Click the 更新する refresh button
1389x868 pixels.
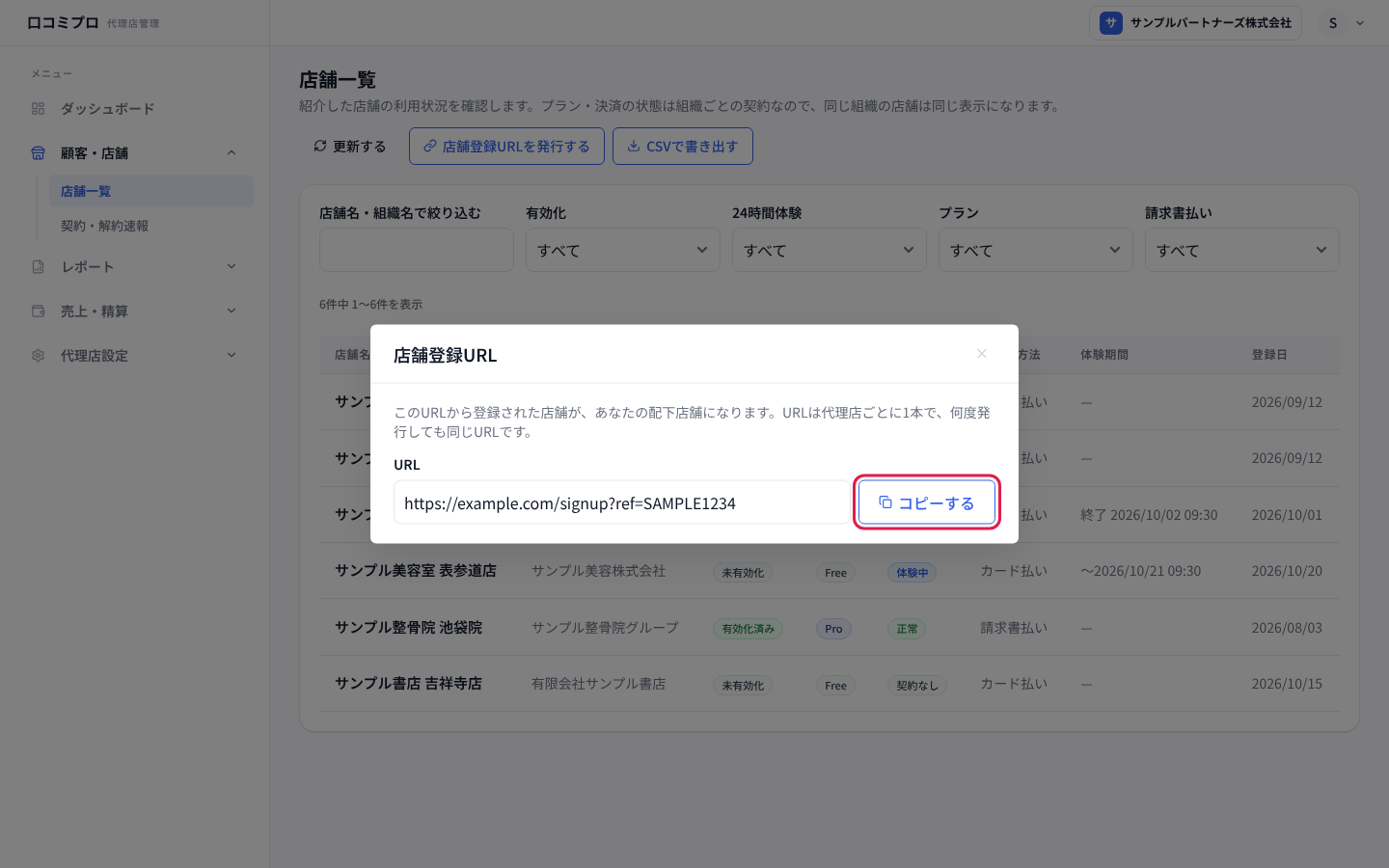(x=350, y=147)
